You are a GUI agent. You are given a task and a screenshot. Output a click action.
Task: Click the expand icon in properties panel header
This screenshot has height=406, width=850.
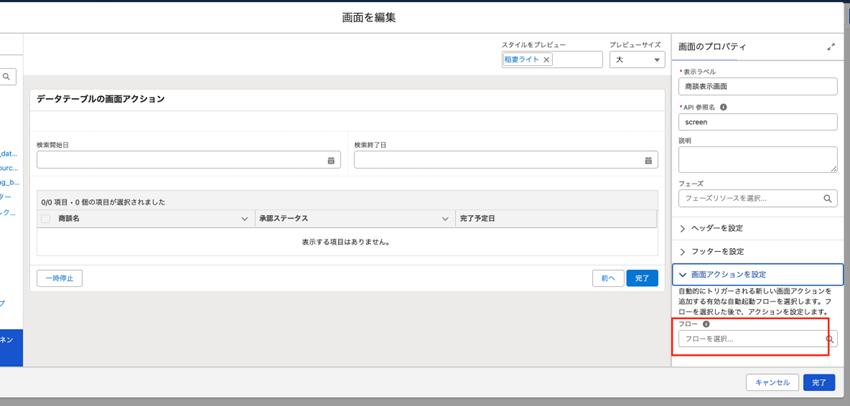point(831,47)
